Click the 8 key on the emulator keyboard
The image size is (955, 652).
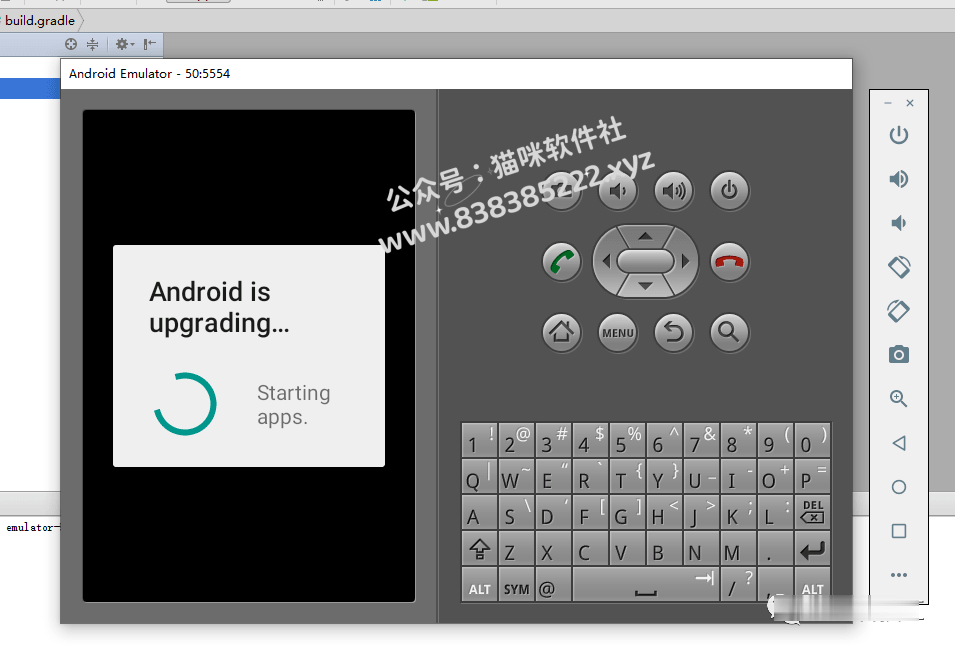pos(738,441)
